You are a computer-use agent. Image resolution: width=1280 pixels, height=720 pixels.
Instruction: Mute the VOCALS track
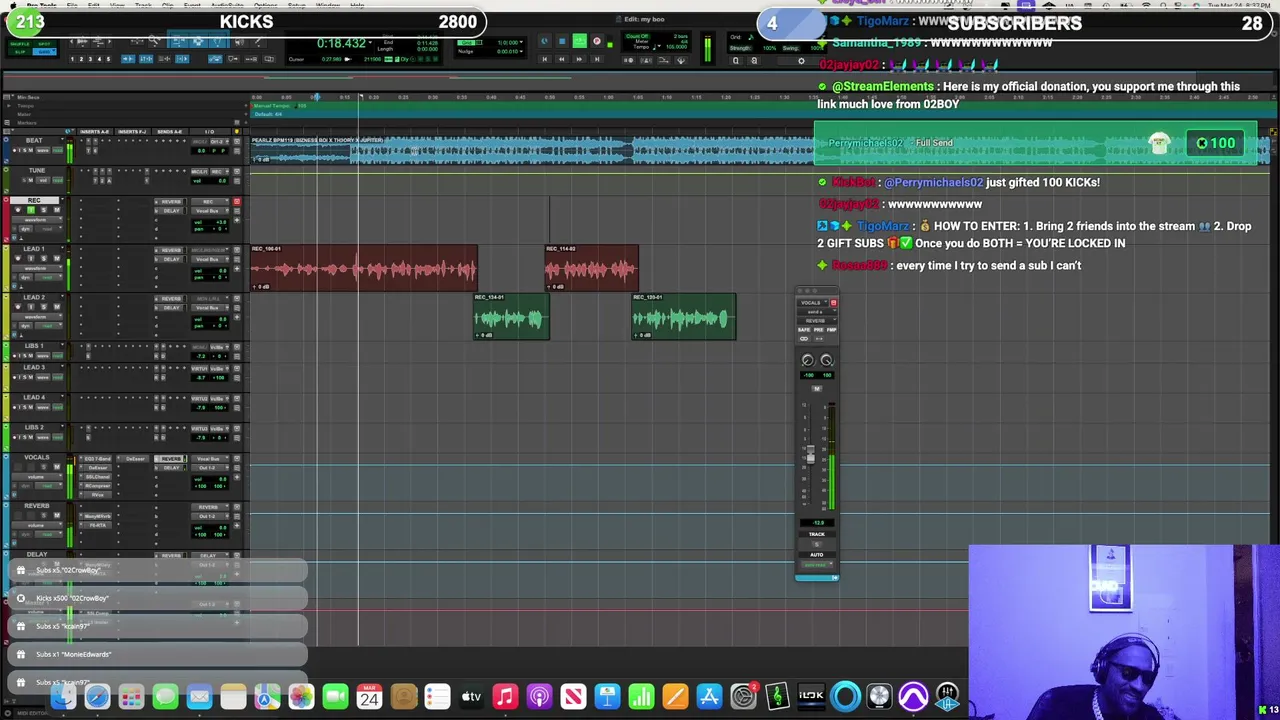[x=57, y=467]
